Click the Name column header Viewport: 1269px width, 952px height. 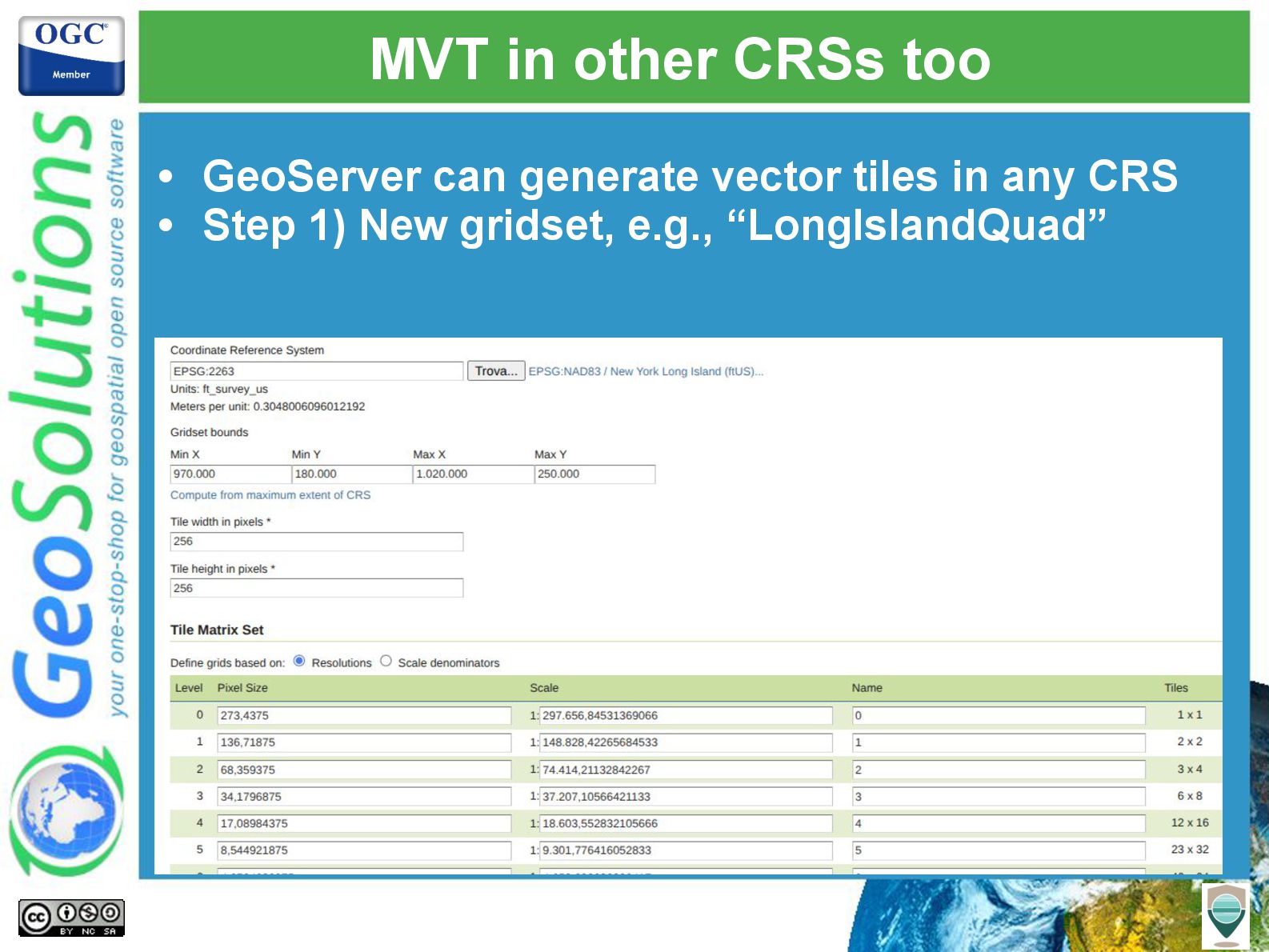(x=867, y=688)
